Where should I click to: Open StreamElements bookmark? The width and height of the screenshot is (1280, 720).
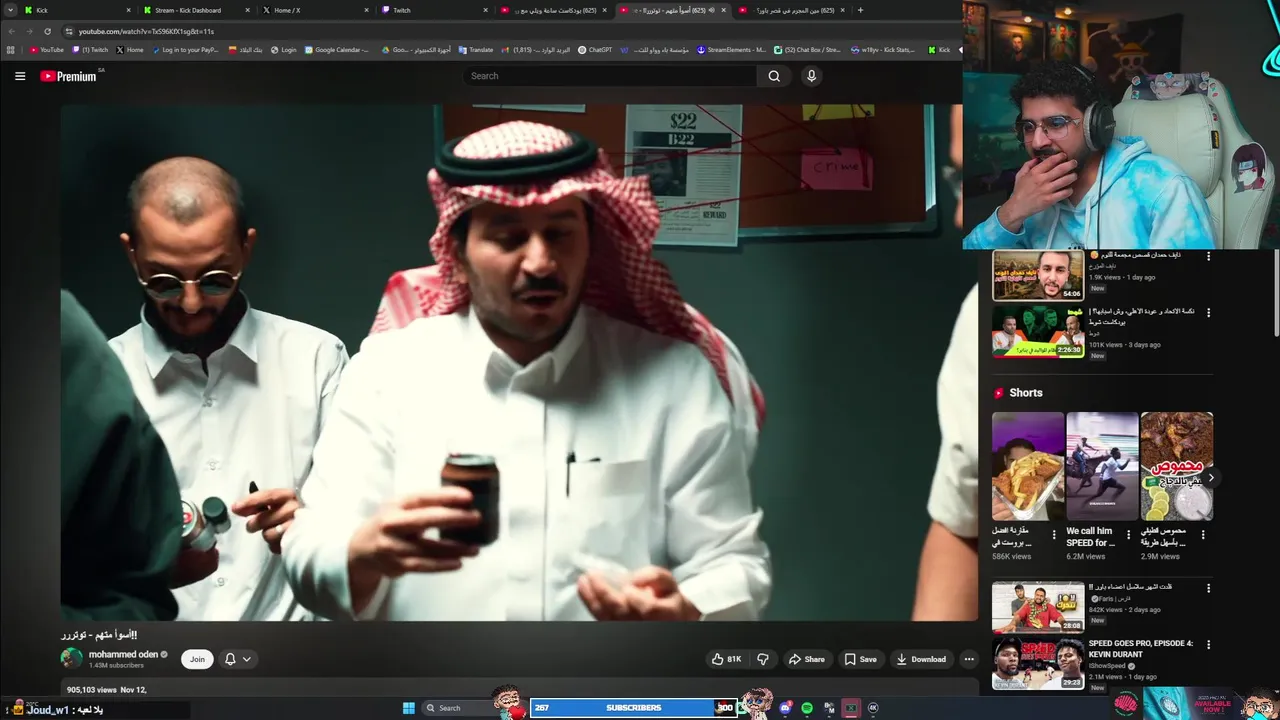coord(731,49)
